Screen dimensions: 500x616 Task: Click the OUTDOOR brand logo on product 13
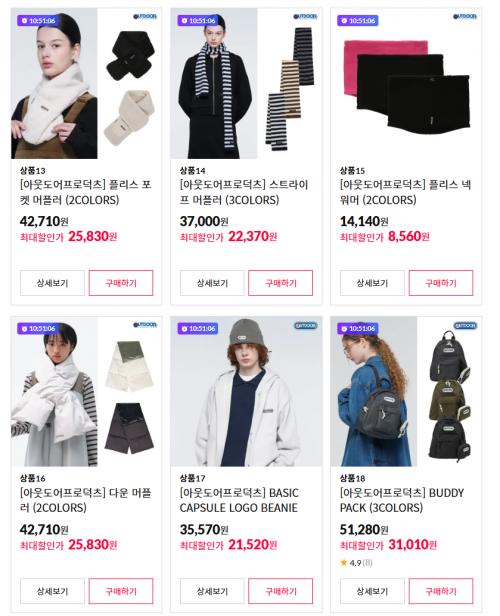[x=145, y=16]
